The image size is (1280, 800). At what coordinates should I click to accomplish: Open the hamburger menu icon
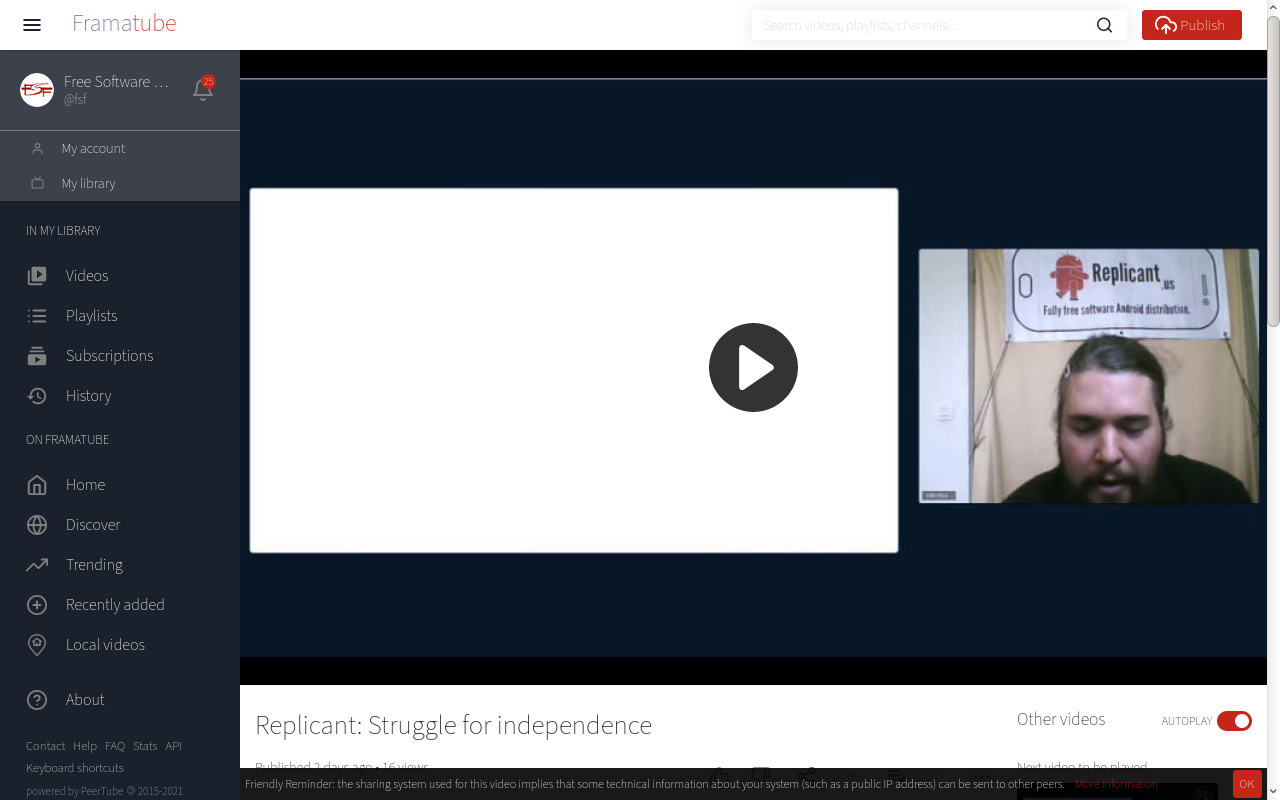(x=32, y=25)
